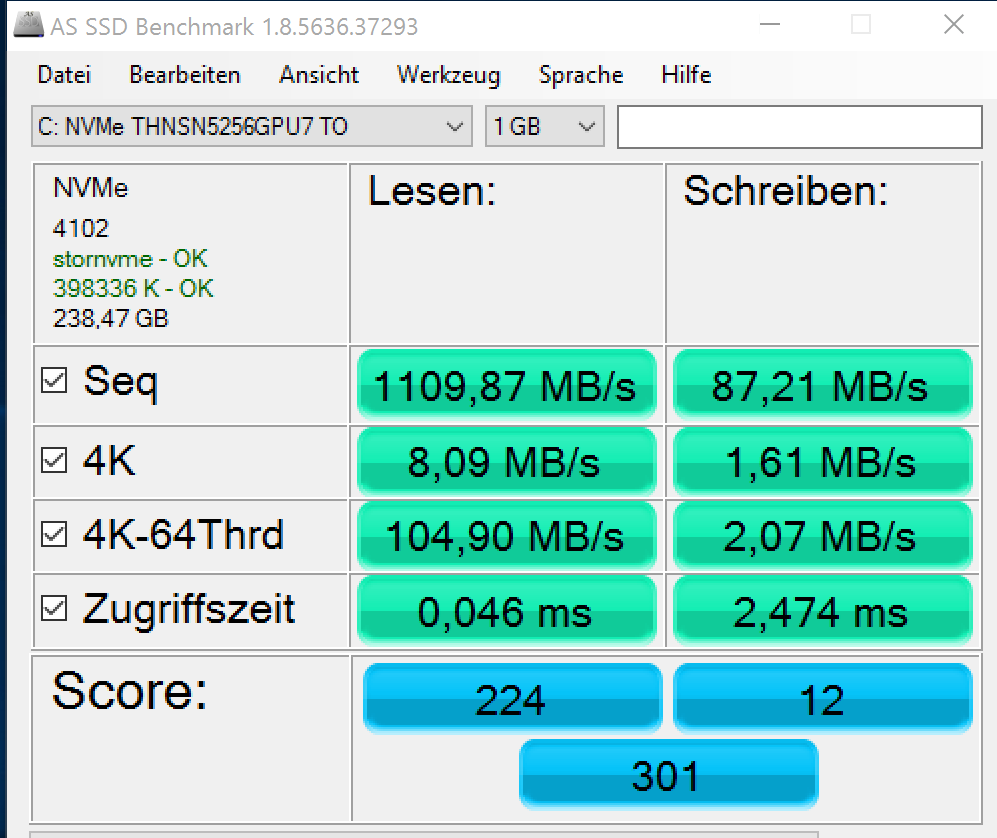The image size is (997, 838).
Task: Expand the drive selection dropdown
Action: coord(455,127)
